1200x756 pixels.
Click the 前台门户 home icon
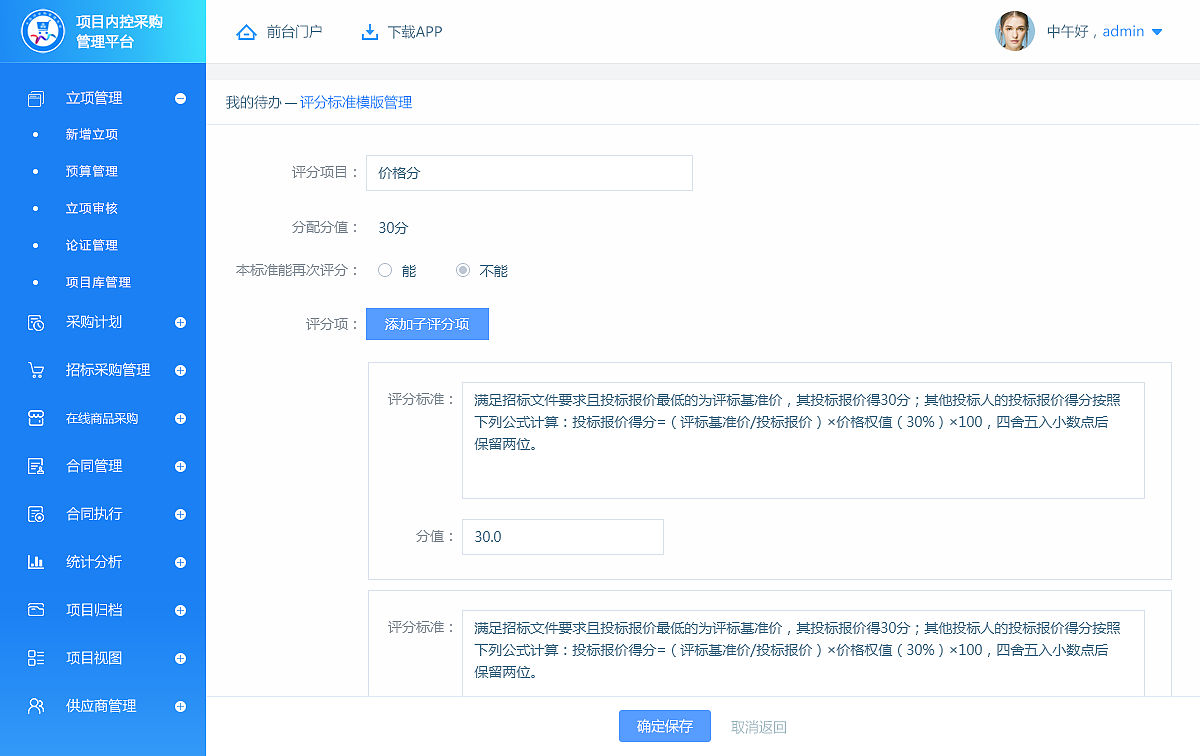(246, 31)
